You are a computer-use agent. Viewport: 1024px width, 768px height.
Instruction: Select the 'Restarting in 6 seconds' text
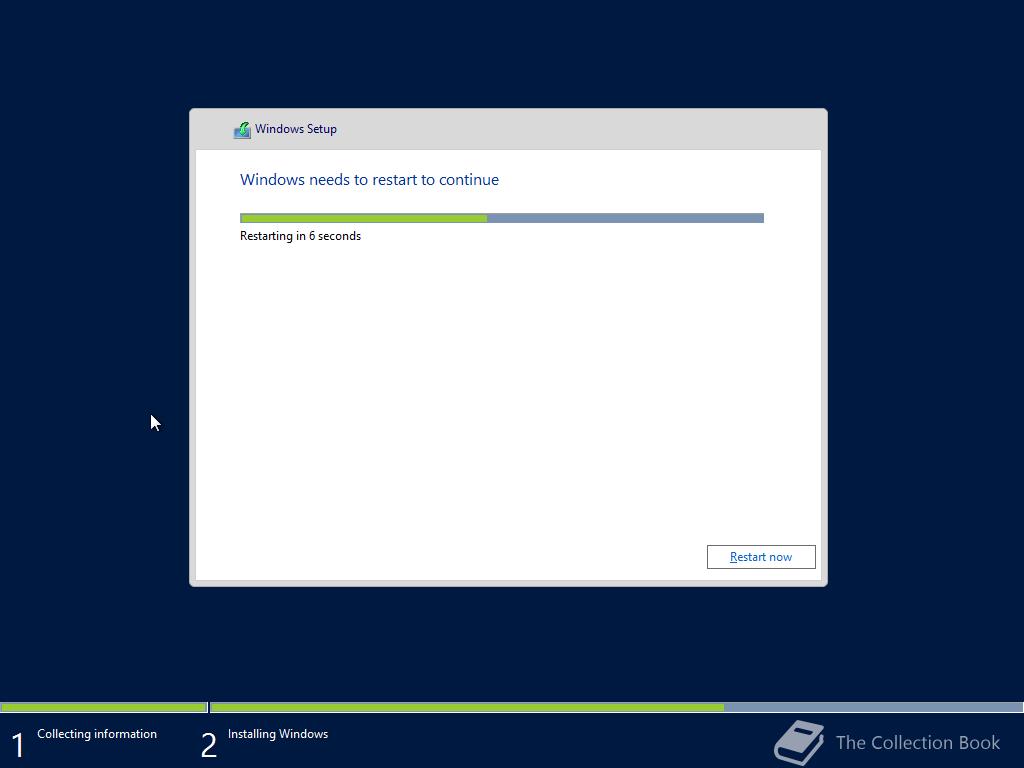[x=300, y=236]
